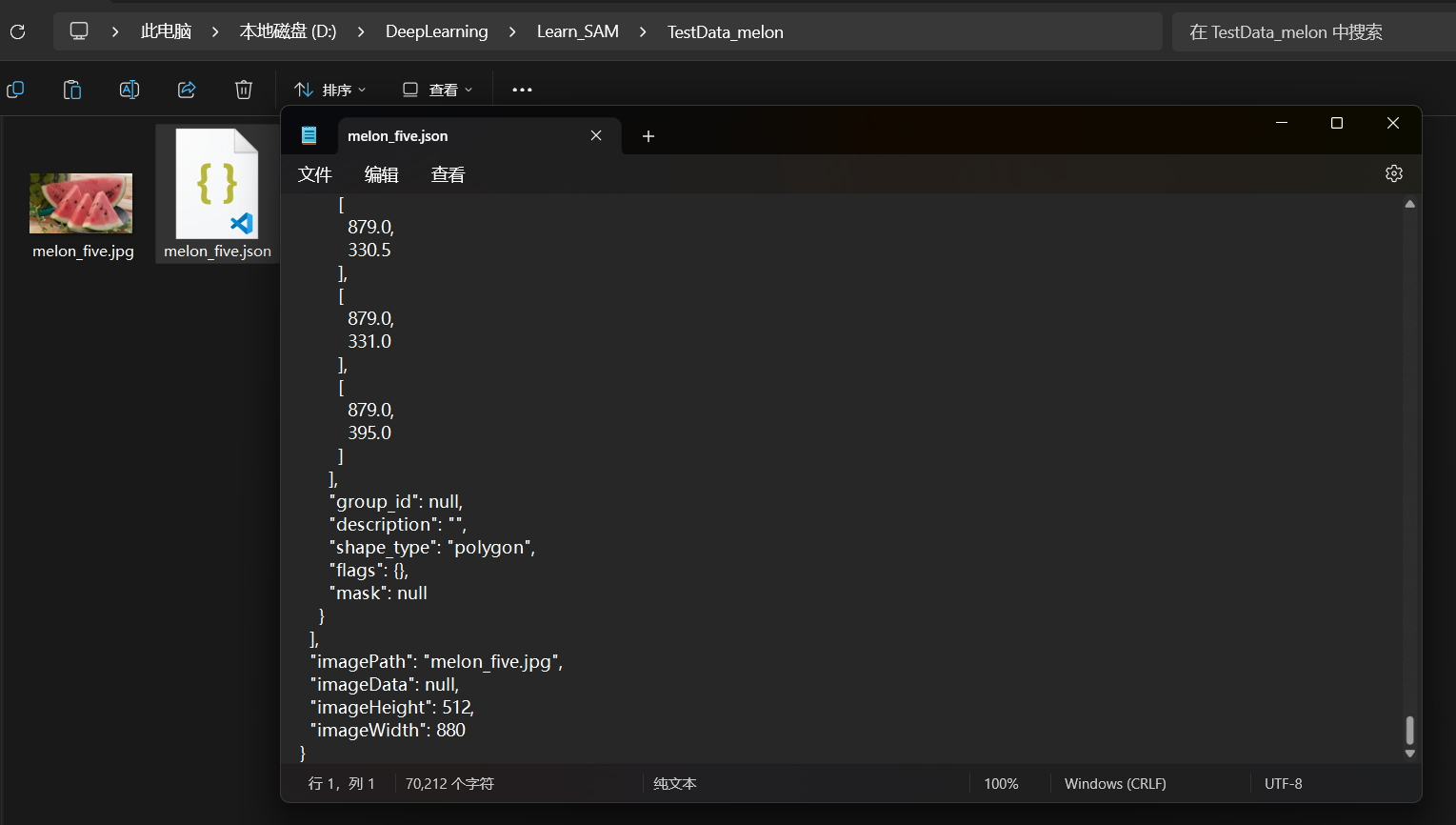Expand the chevron after 本地磁盘 (D:)

[361, 31]
